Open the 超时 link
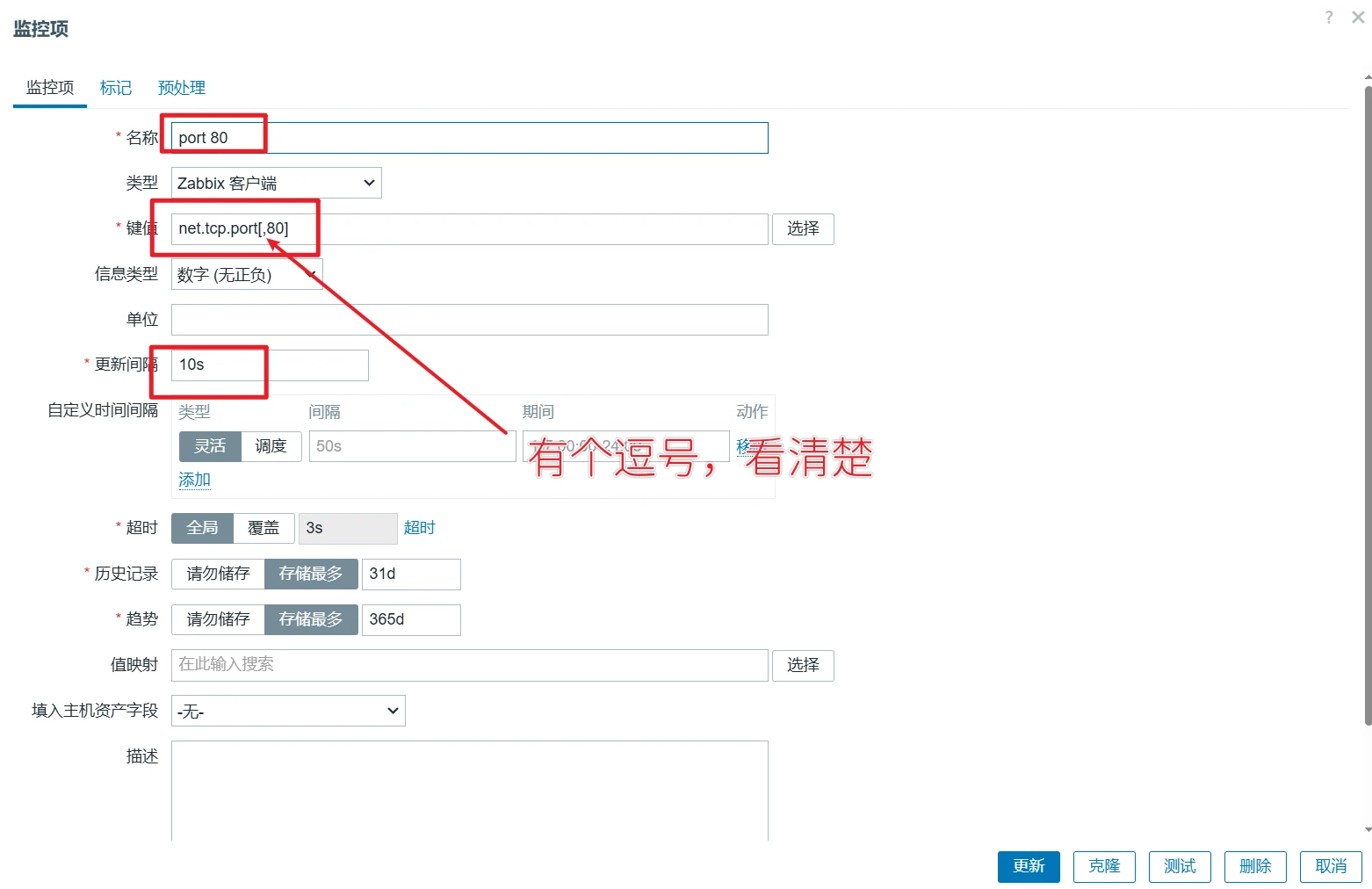Viewport: 1372px width, 889px height. [x=419, y=528]
